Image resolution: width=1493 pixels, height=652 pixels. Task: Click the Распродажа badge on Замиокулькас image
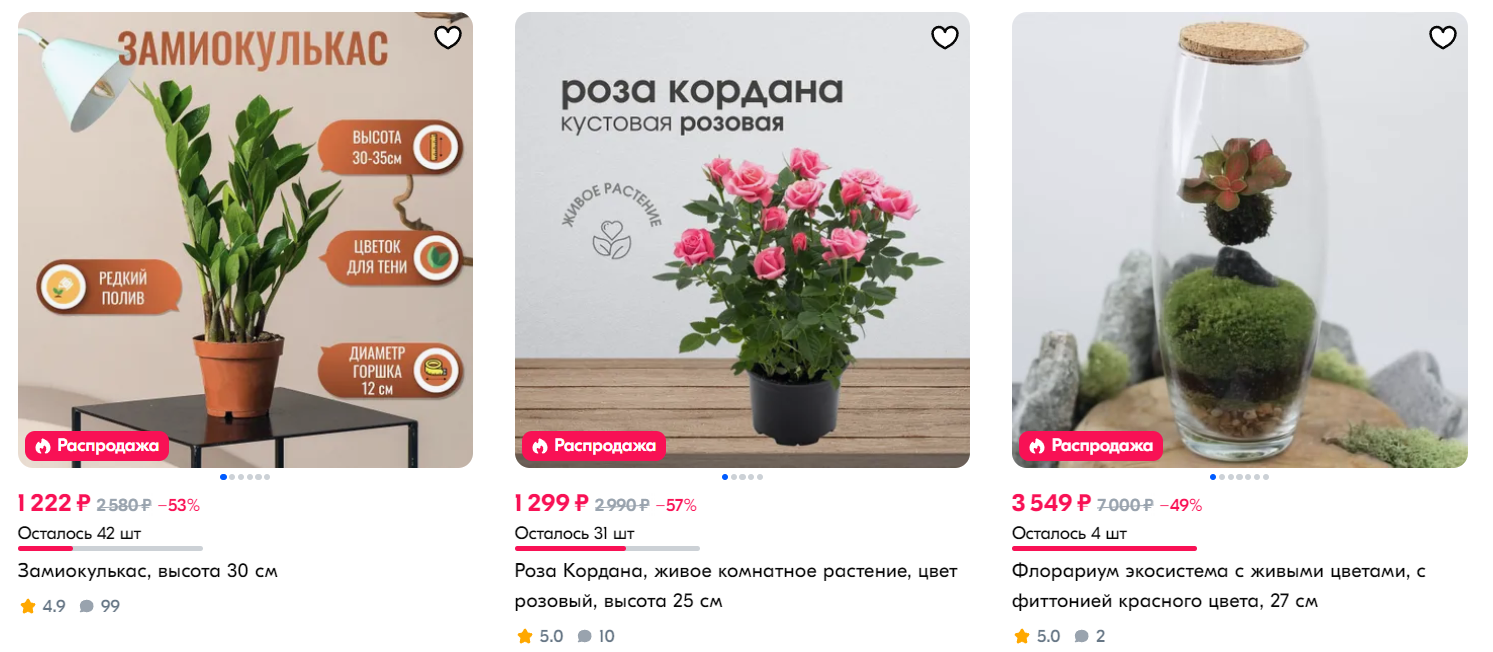(97, 446)
